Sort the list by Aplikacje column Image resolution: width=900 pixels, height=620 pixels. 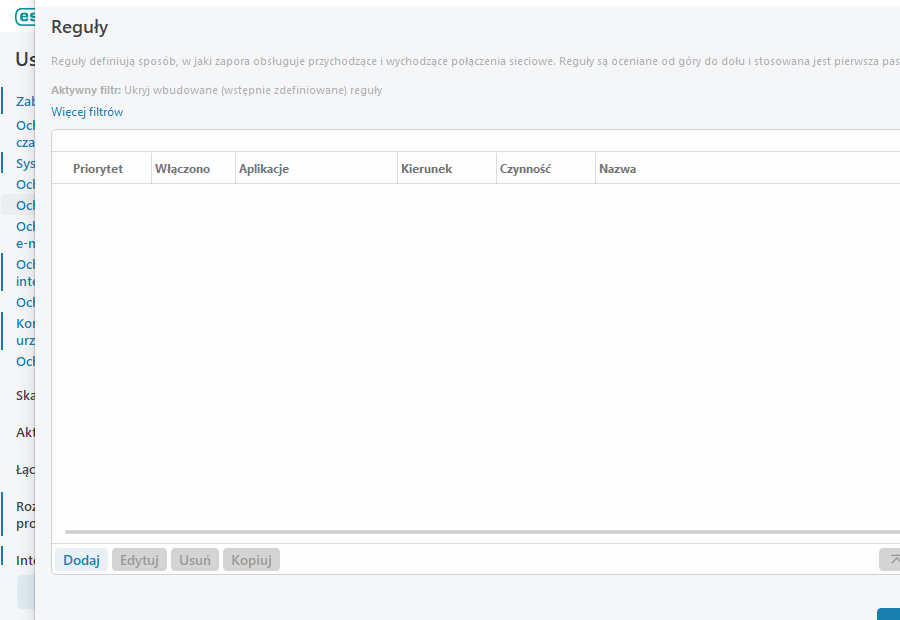pos(264,169)
